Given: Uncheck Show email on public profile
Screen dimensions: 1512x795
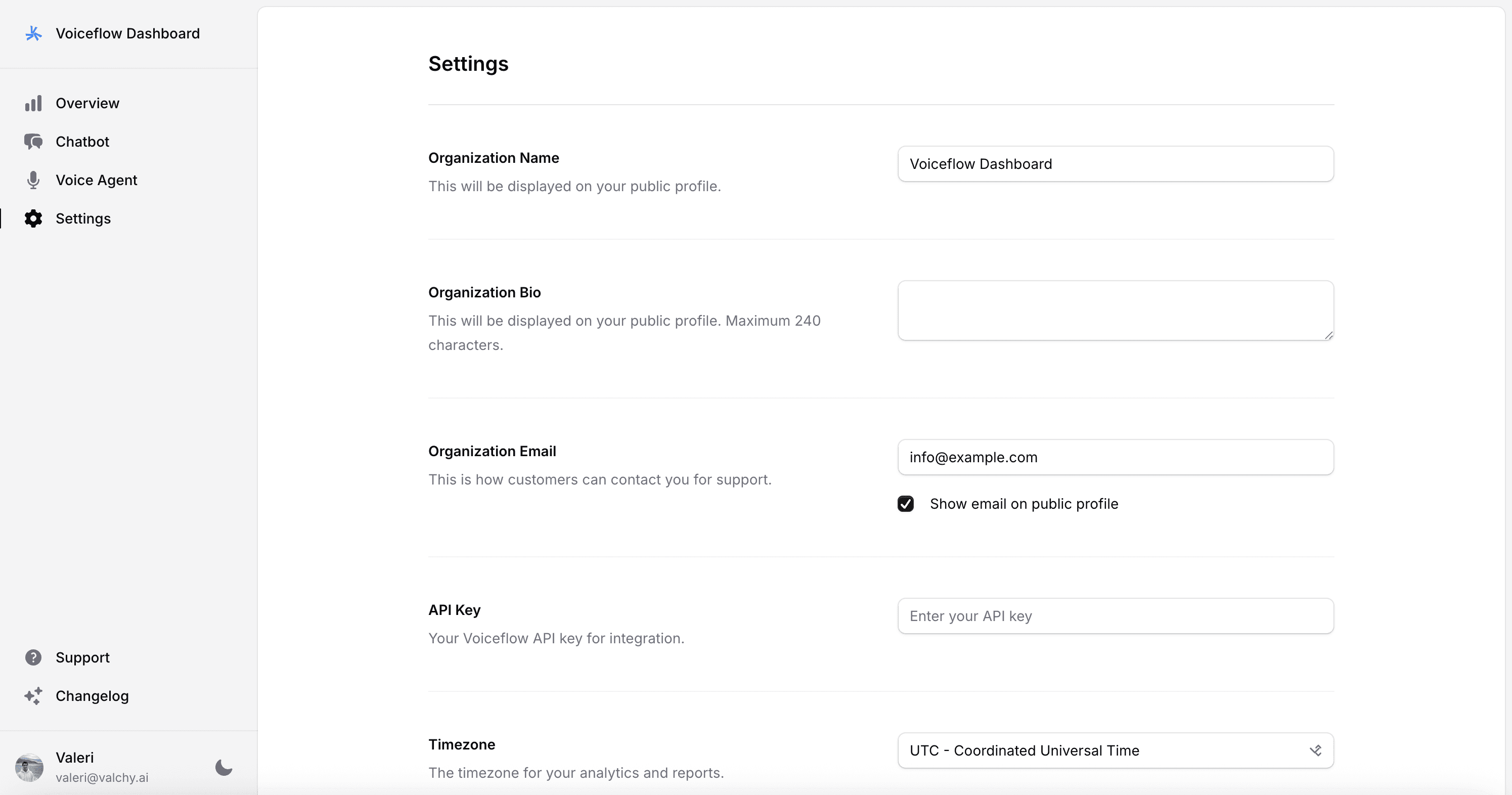Looking at the screenshot, I should (x=906, y=504).
